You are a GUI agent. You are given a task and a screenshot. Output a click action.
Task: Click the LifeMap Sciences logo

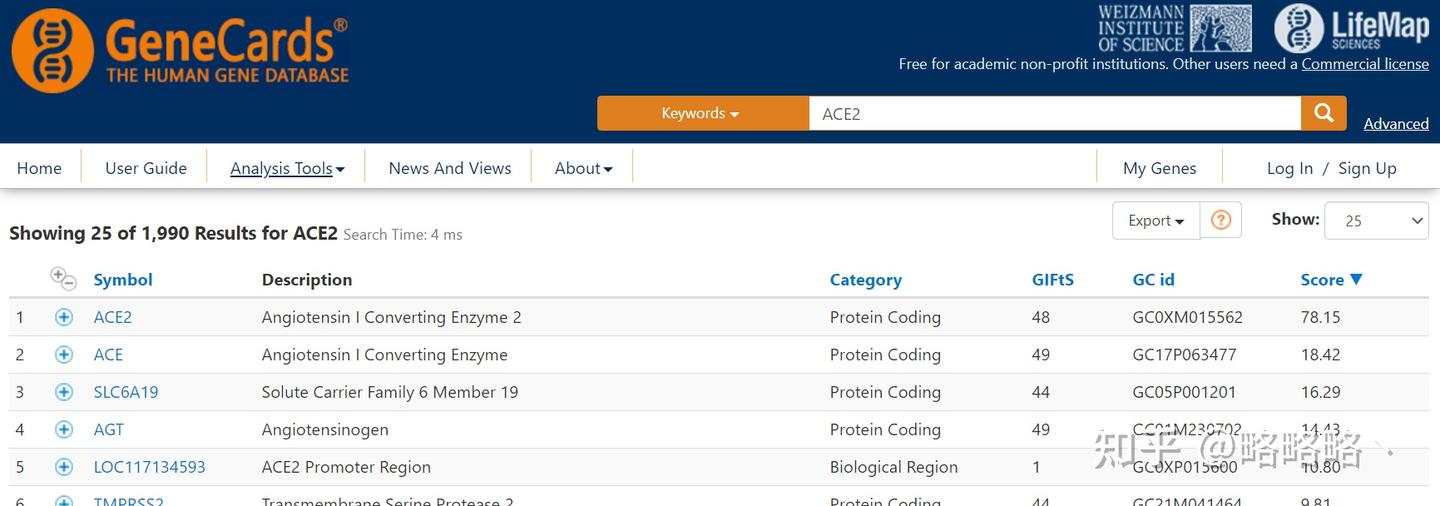1352,28
